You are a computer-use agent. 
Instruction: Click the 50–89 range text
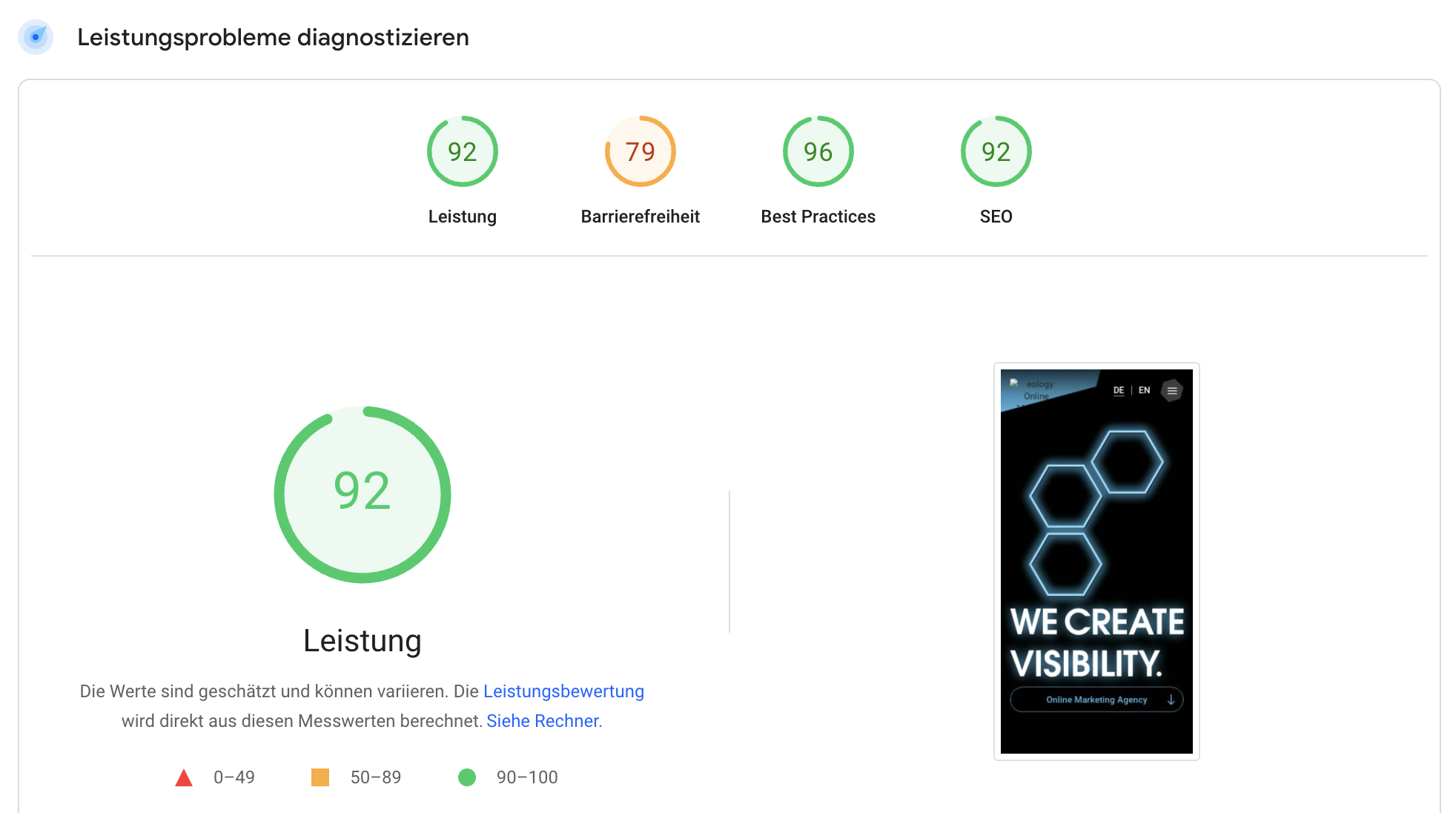376,777
